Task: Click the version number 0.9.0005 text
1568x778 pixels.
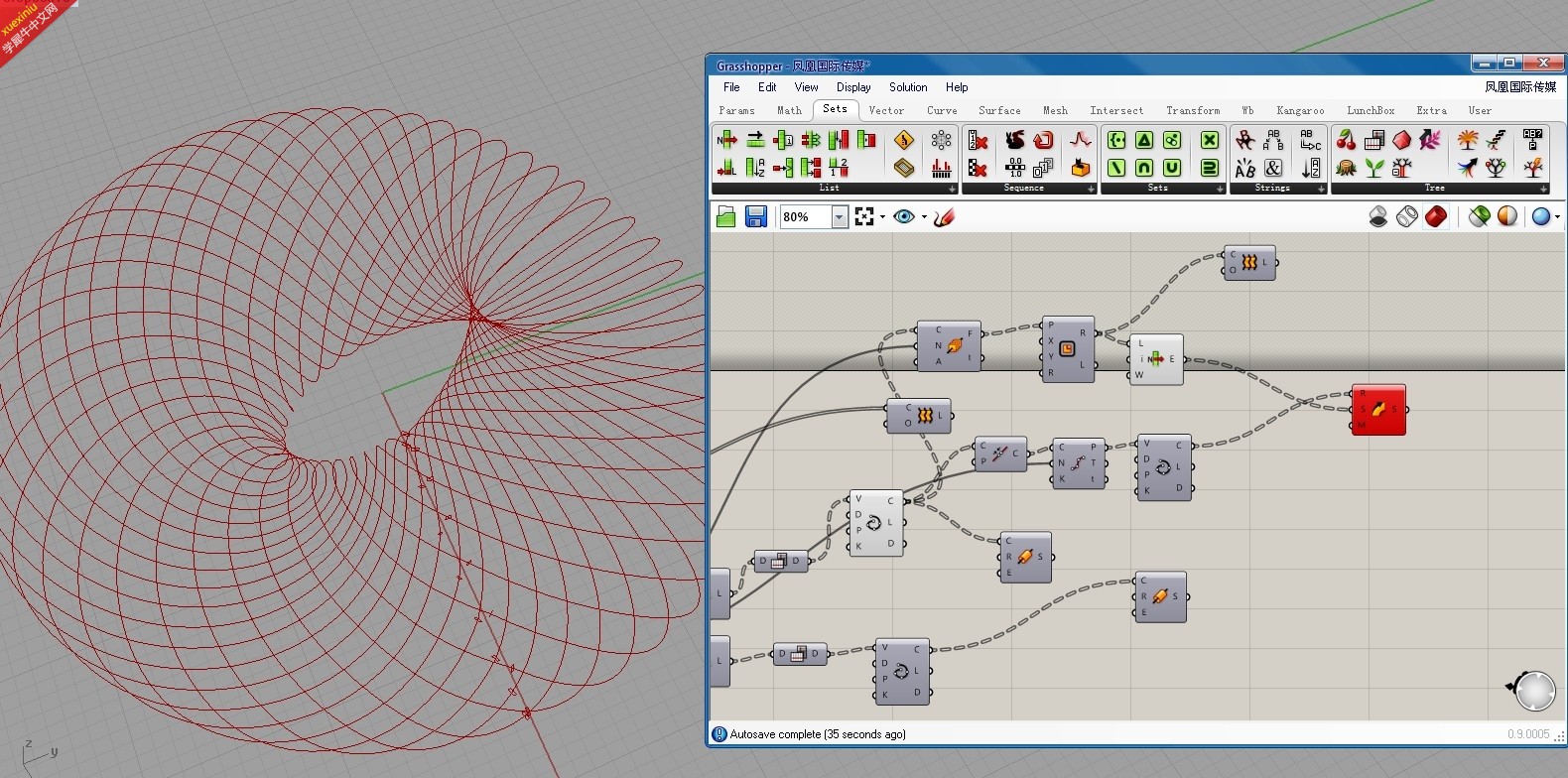Action: pos(1528,734)
